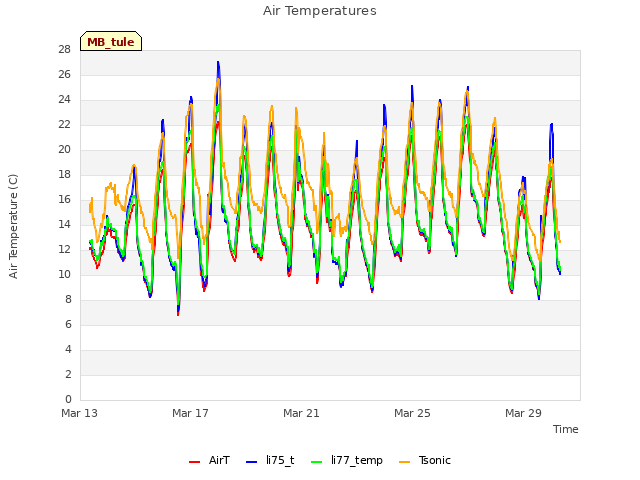Click the Air Temperatures chart title

click(x=320, y=11)
